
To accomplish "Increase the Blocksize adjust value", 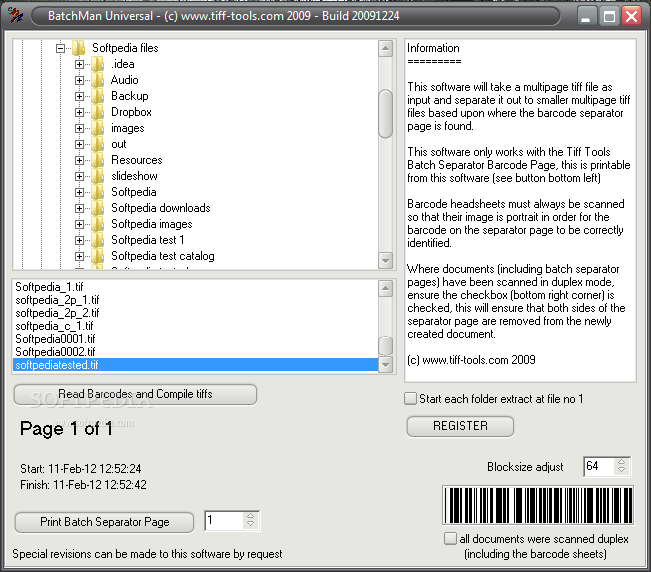I will (622, 462).
